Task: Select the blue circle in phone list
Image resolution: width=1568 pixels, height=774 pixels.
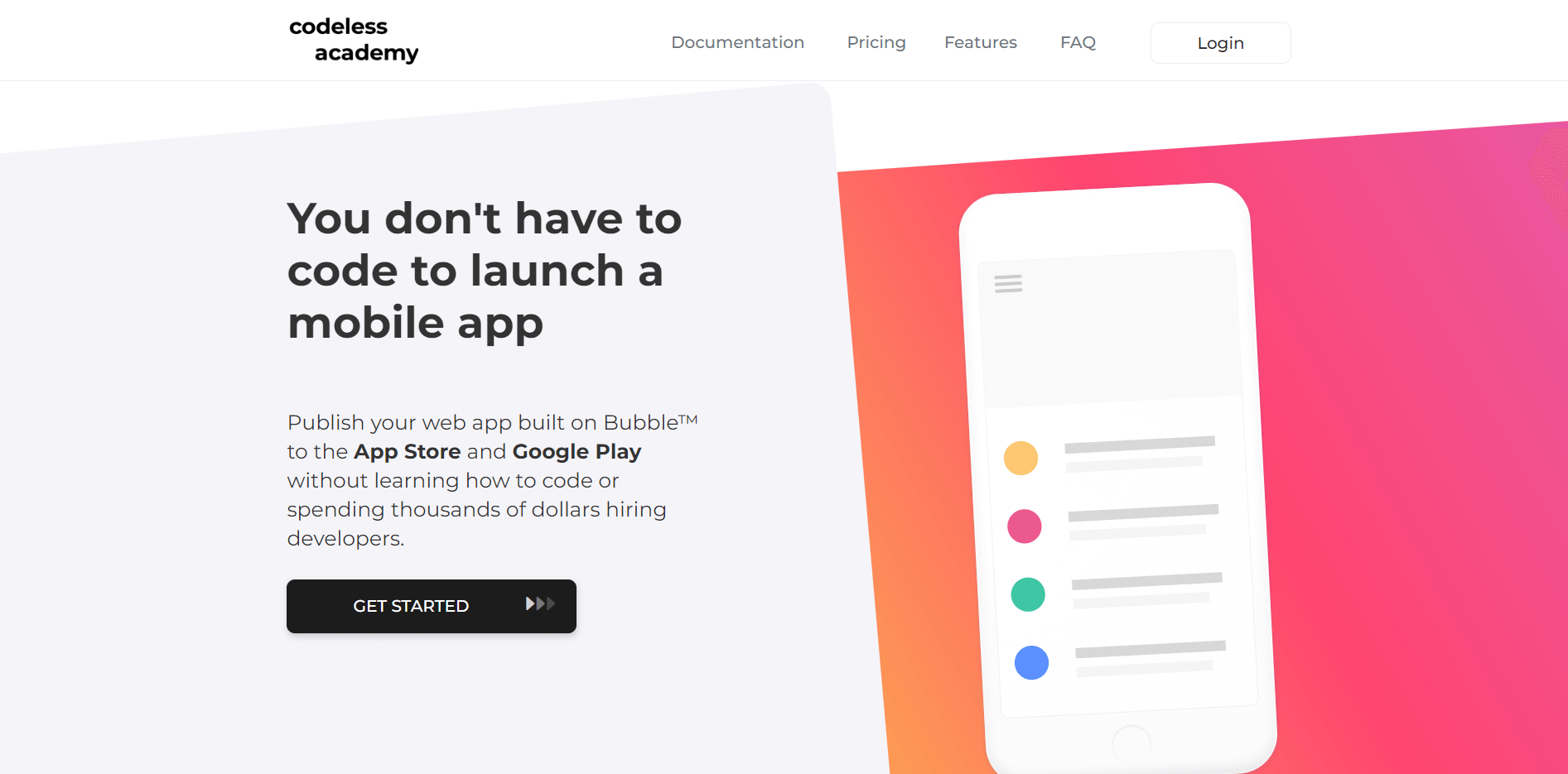Action: [1031, 663]
